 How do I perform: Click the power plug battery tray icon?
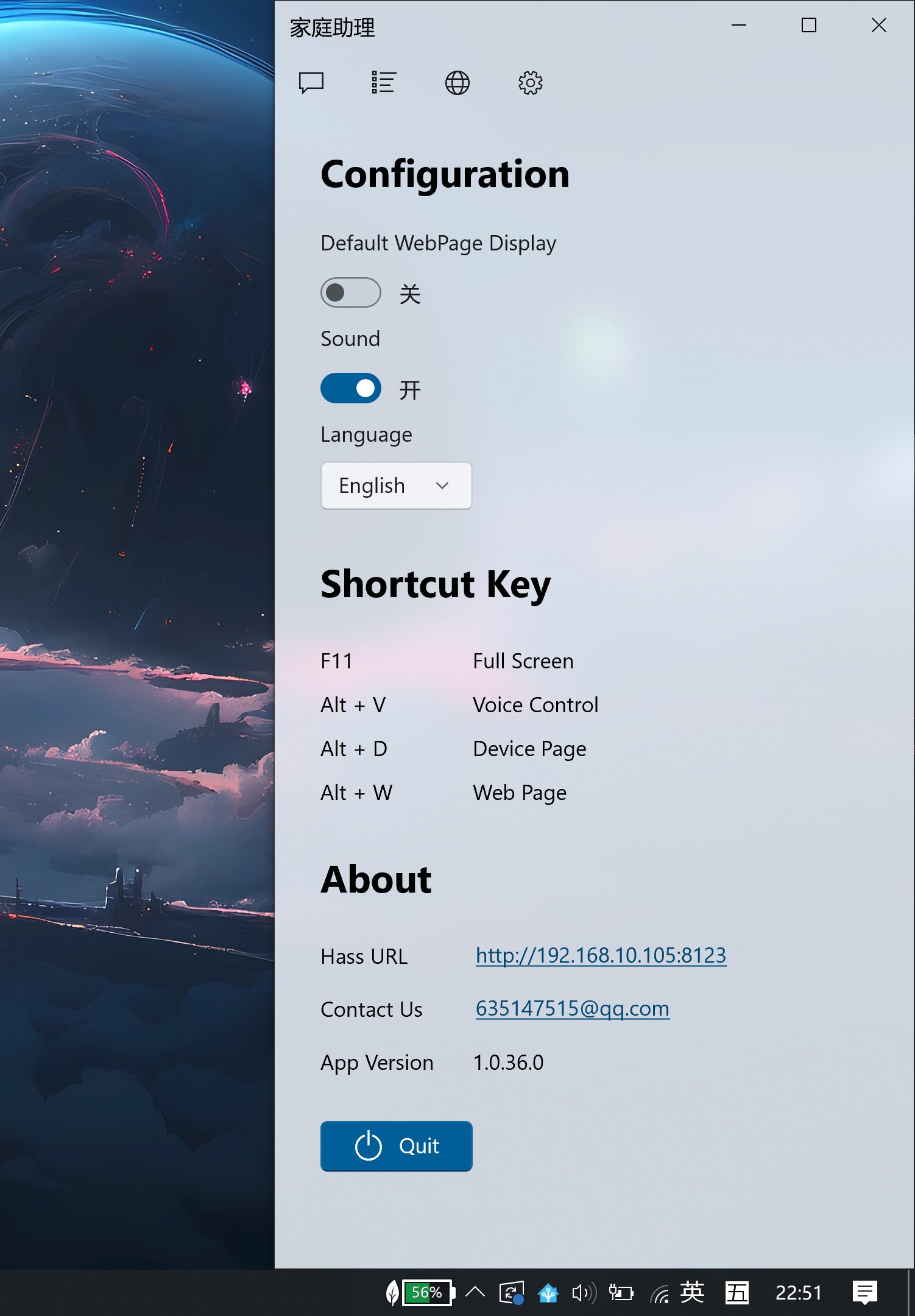point(621,1293)
